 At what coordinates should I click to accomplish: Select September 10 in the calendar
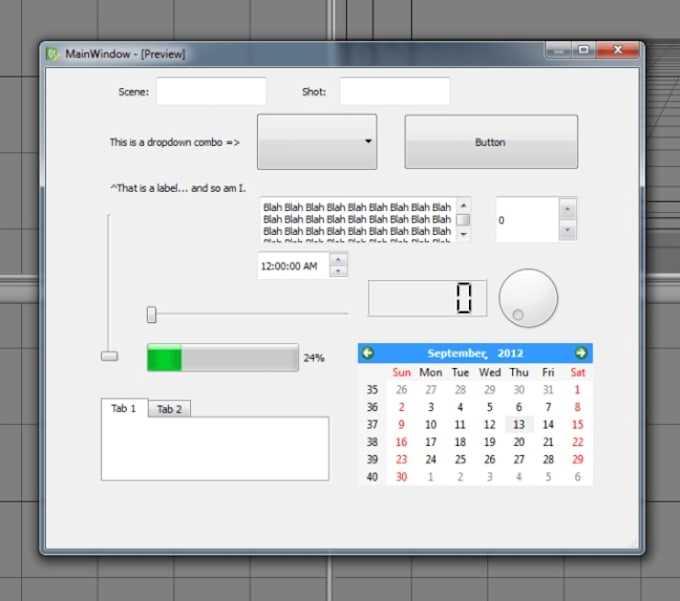coord(431,425)
